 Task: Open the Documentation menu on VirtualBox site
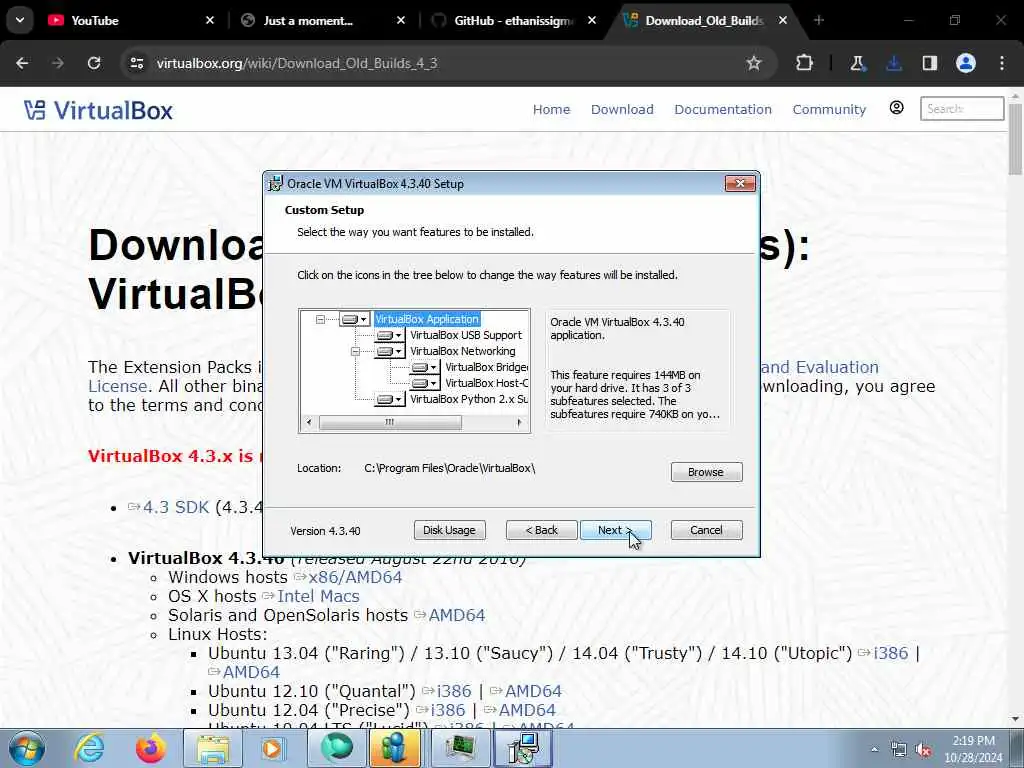(x=723, y=110)
